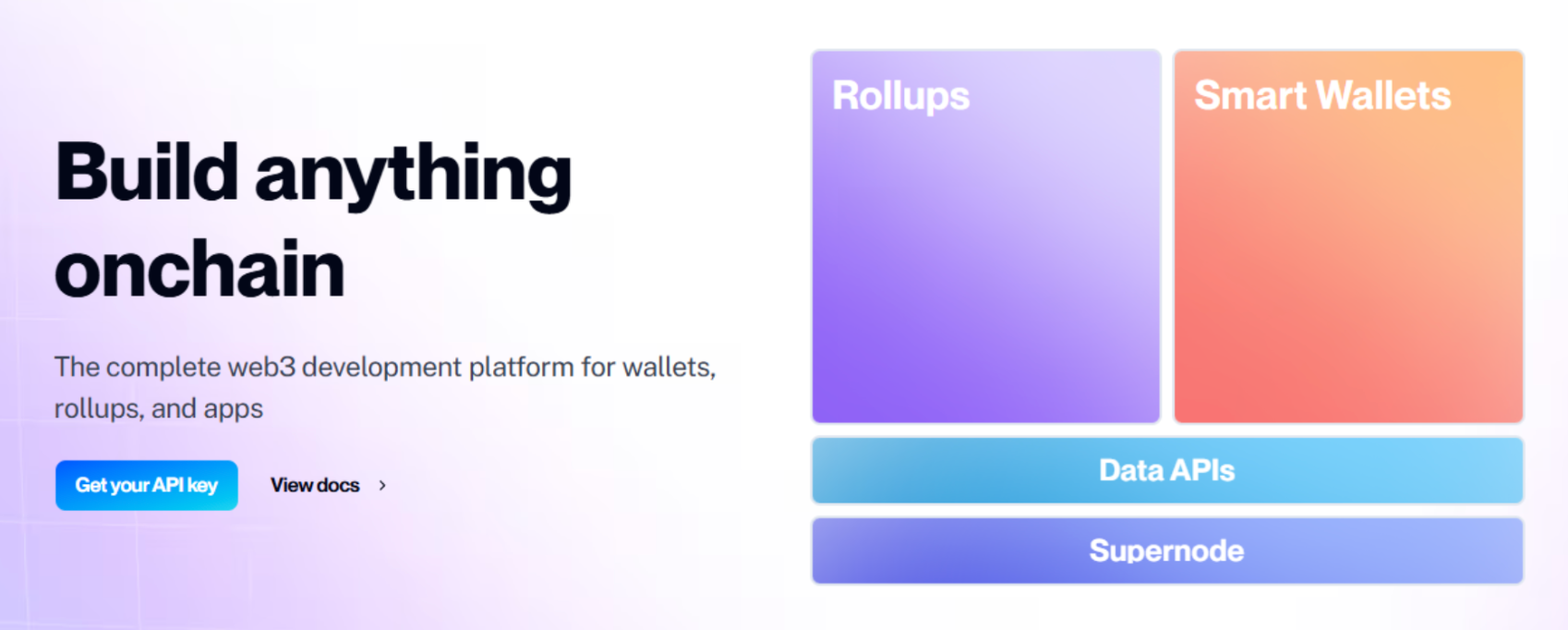Click the chevron arrow beside View docs
1568x630 pixels.
tap(382, 485)
